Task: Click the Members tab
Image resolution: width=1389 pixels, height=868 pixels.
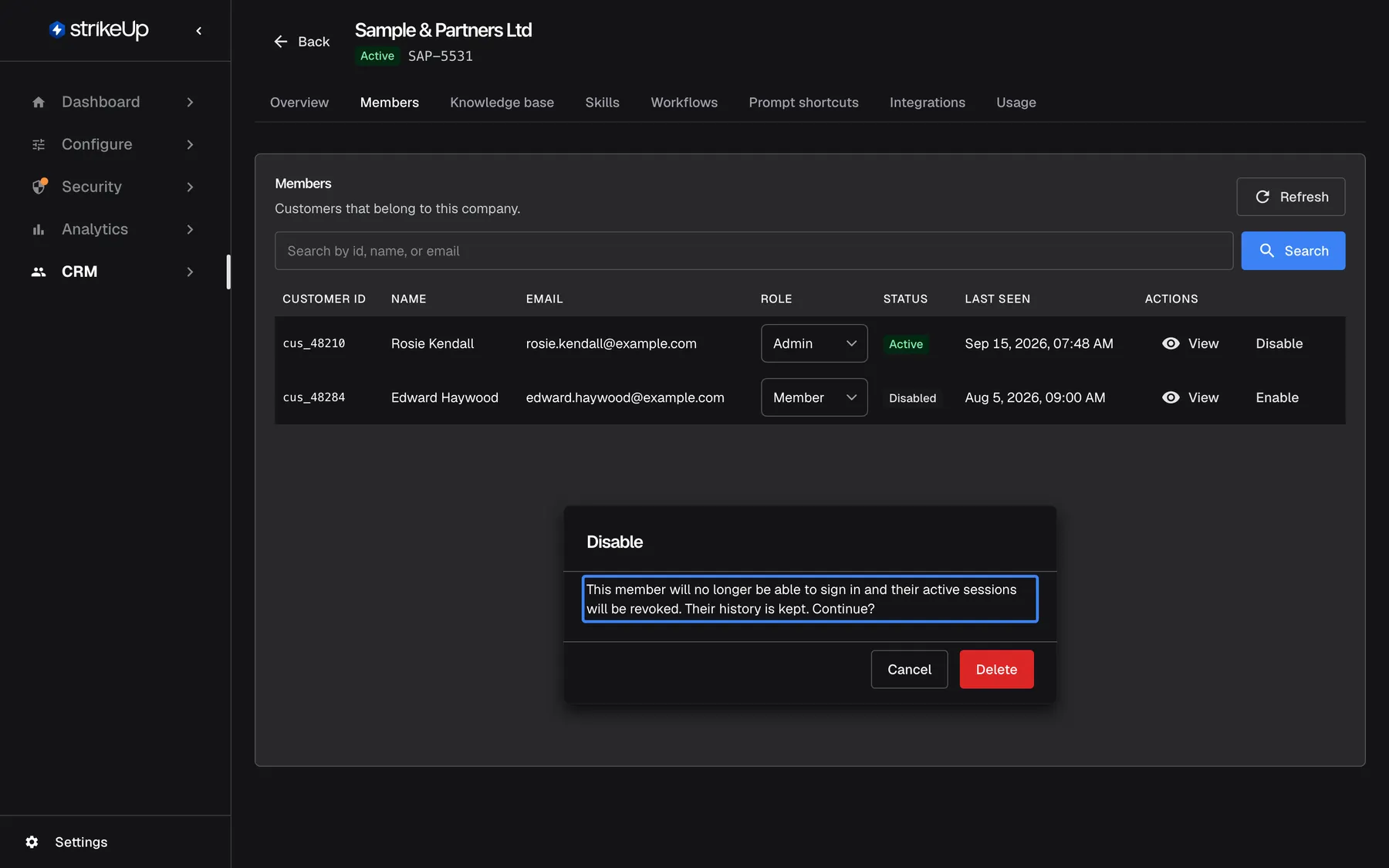Action: pos(390,103)
